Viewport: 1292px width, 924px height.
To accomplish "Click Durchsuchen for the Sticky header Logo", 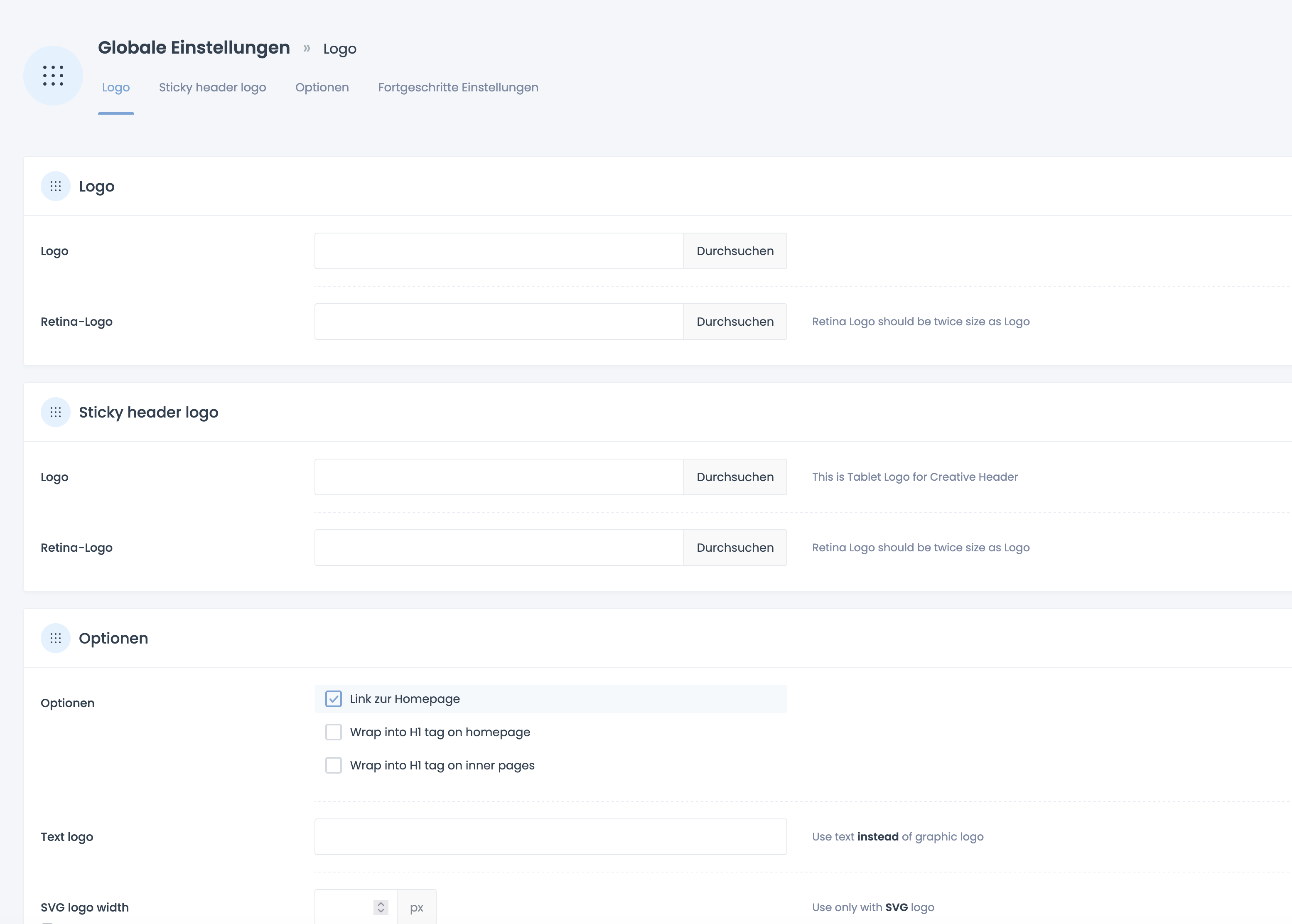I will tap(734, 477).
